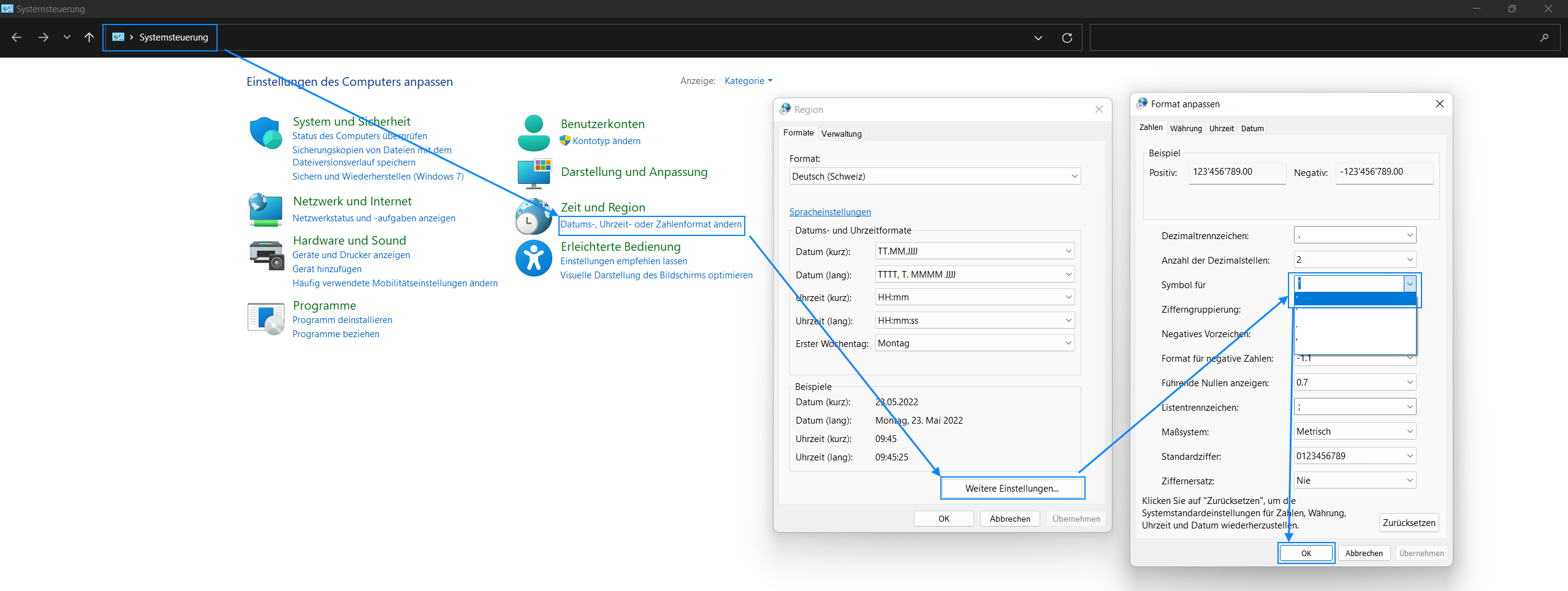Go forward with the right arrow
The image size is (1568, 591).
pos(43,37)
